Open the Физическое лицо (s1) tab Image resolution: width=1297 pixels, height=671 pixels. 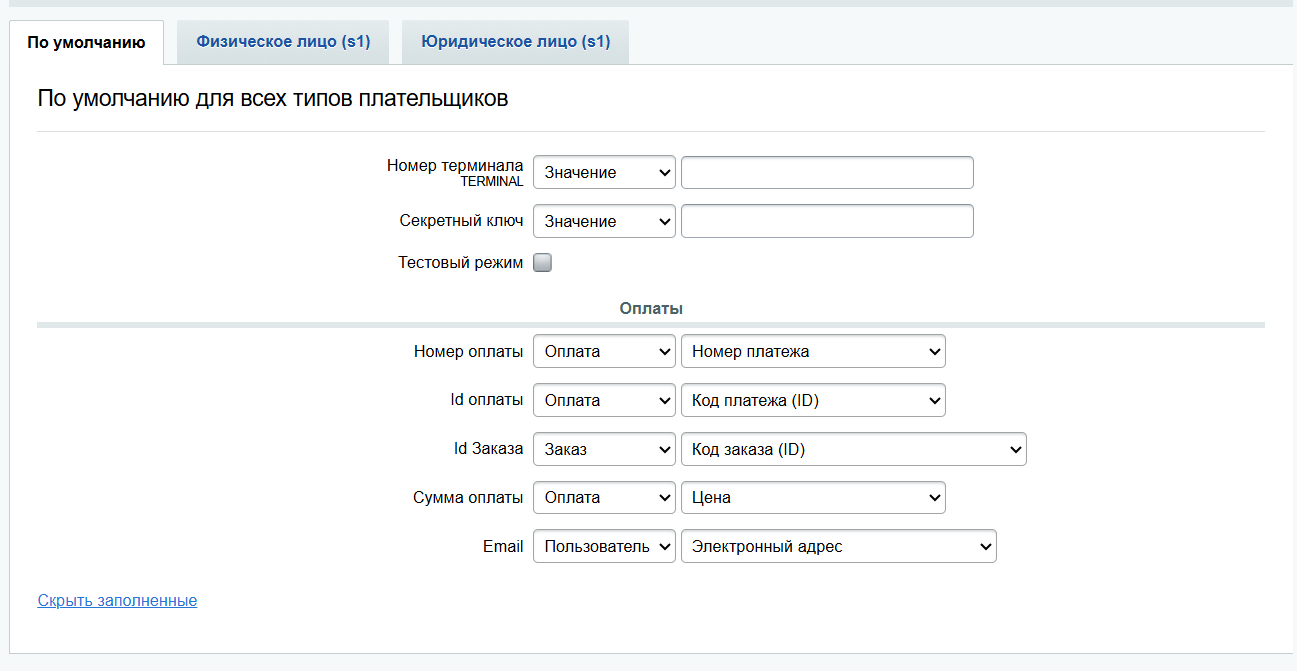(x=283, y=42)
